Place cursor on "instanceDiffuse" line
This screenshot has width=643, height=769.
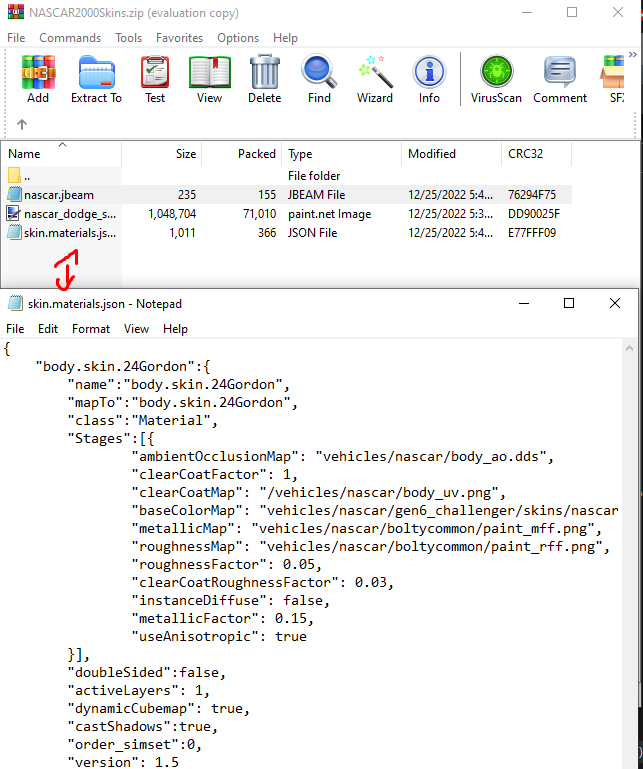(x=231, y=601)
